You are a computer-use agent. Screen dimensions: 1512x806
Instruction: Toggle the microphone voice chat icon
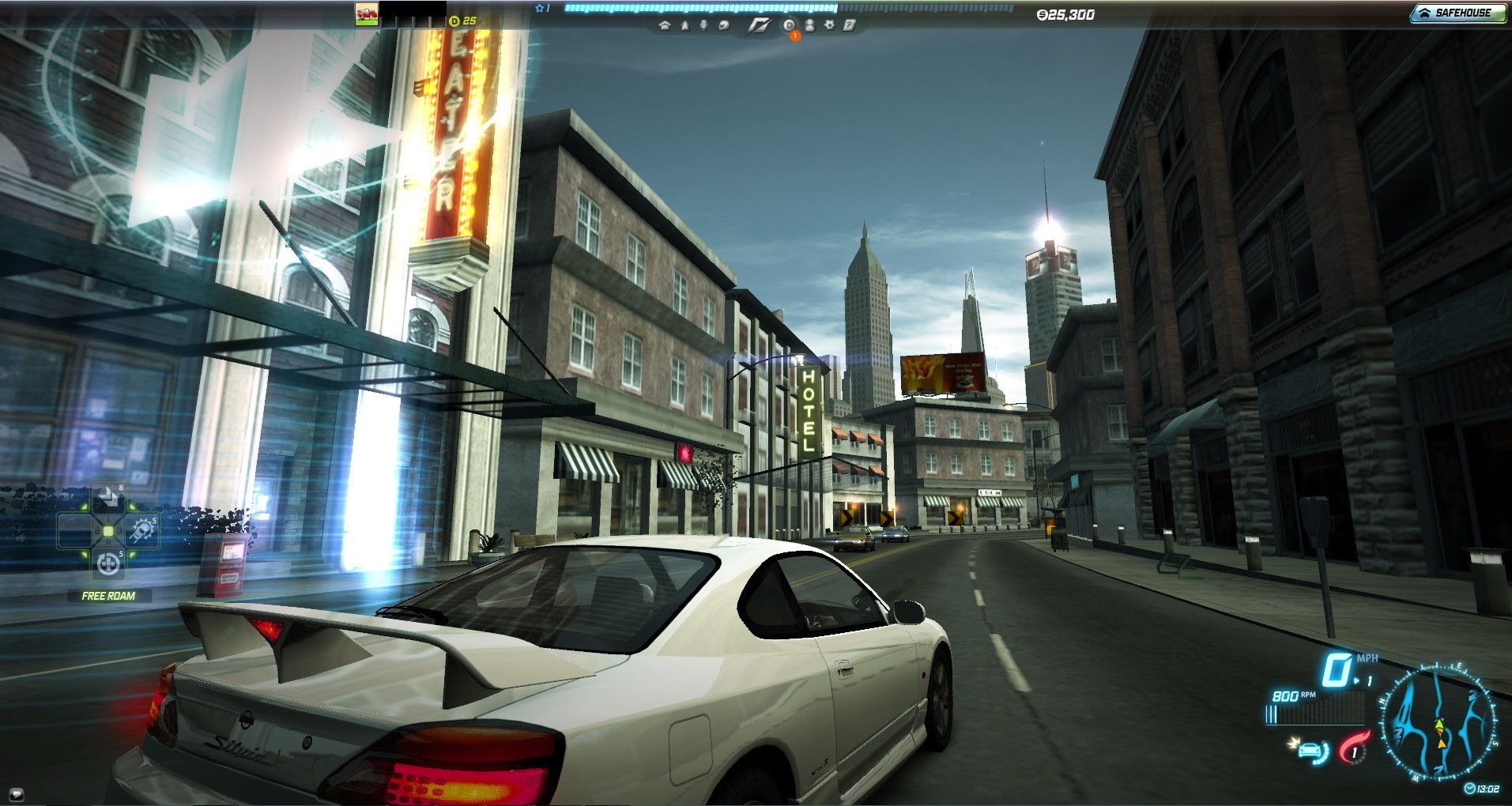click(x=703, y=25)
